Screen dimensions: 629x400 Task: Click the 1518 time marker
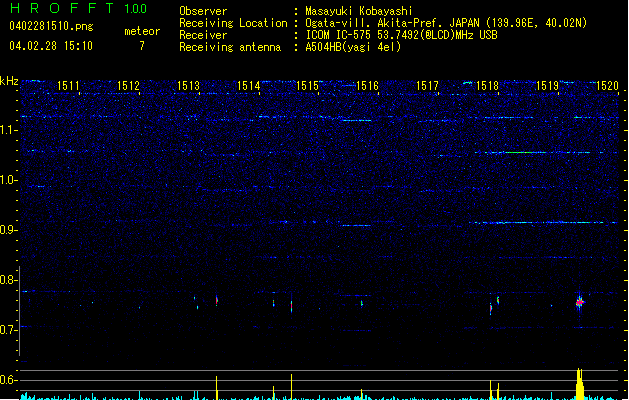487,86
